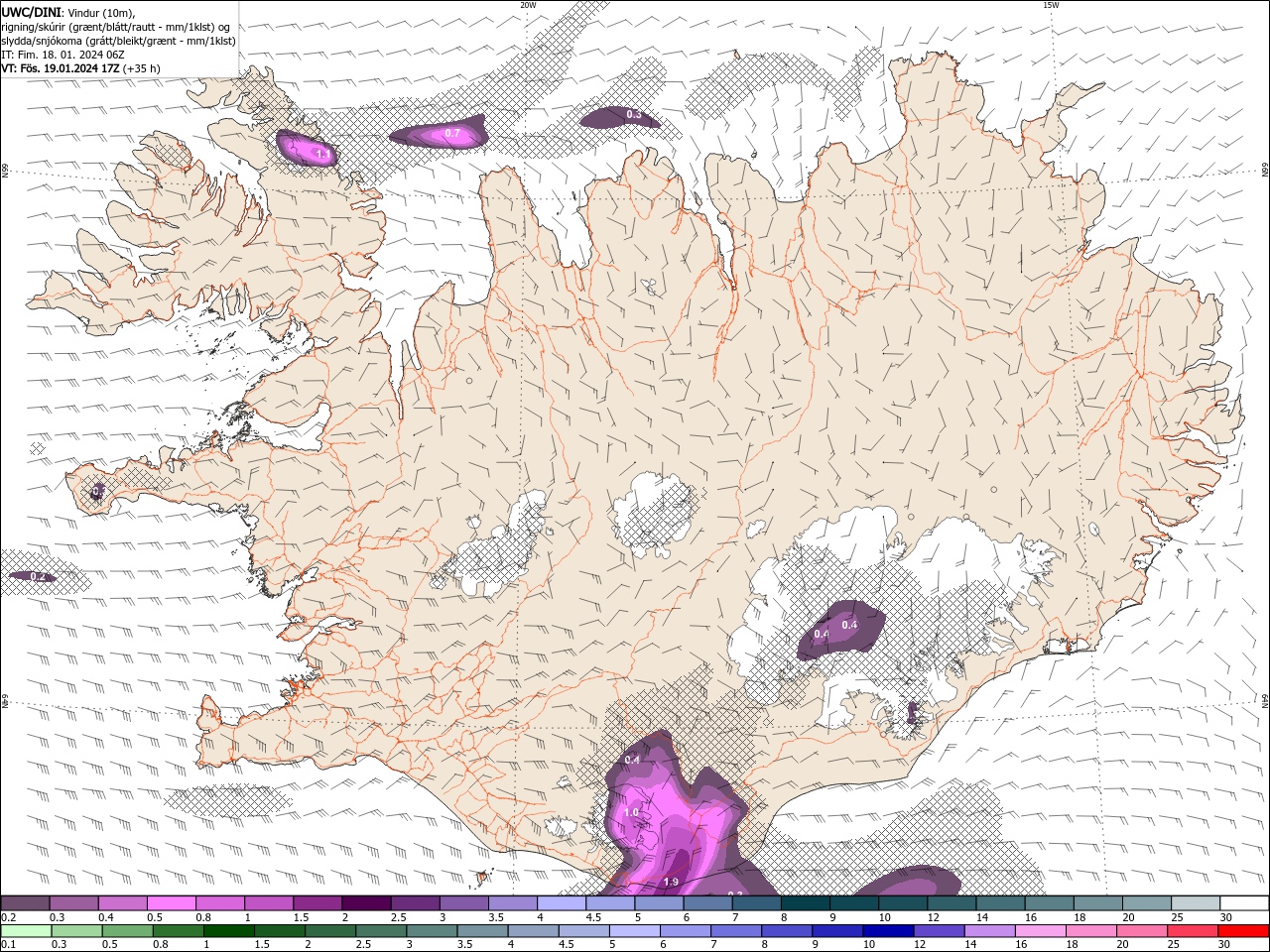Click the magenta 1.5 swatch in the top legend row
Viewport: 1270px width, 952px height.
(x=318, y=903)
